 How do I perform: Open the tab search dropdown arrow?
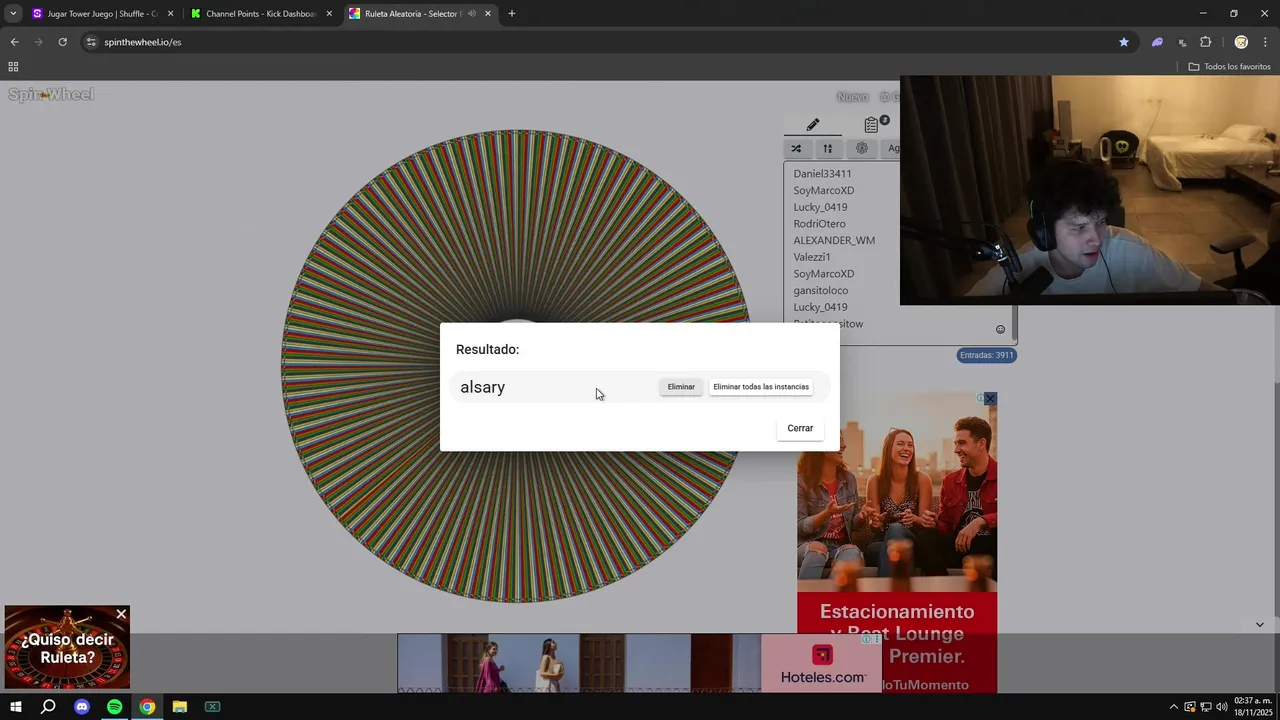[x=13, y=14]
